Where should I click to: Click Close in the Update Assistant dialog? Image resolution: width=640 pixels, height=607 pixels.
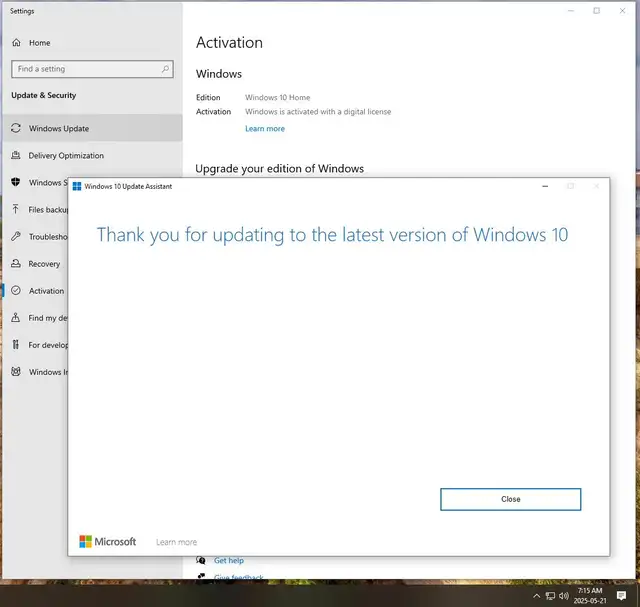[x=510, y=499]
